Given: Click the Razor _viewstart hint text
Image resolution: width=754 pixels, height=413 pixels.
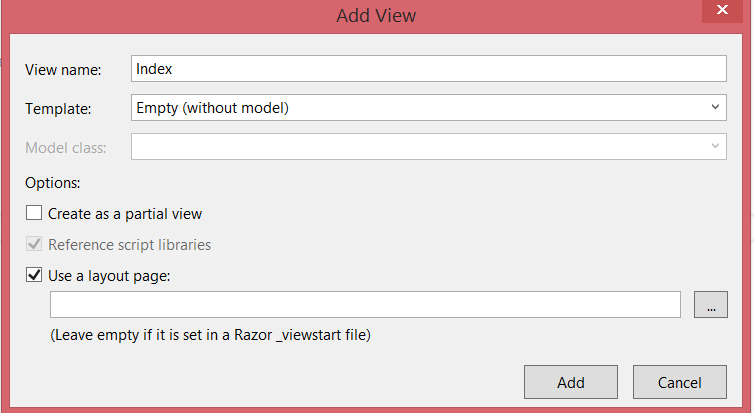Looking at the screenshot, I should [x=211, y=335].
